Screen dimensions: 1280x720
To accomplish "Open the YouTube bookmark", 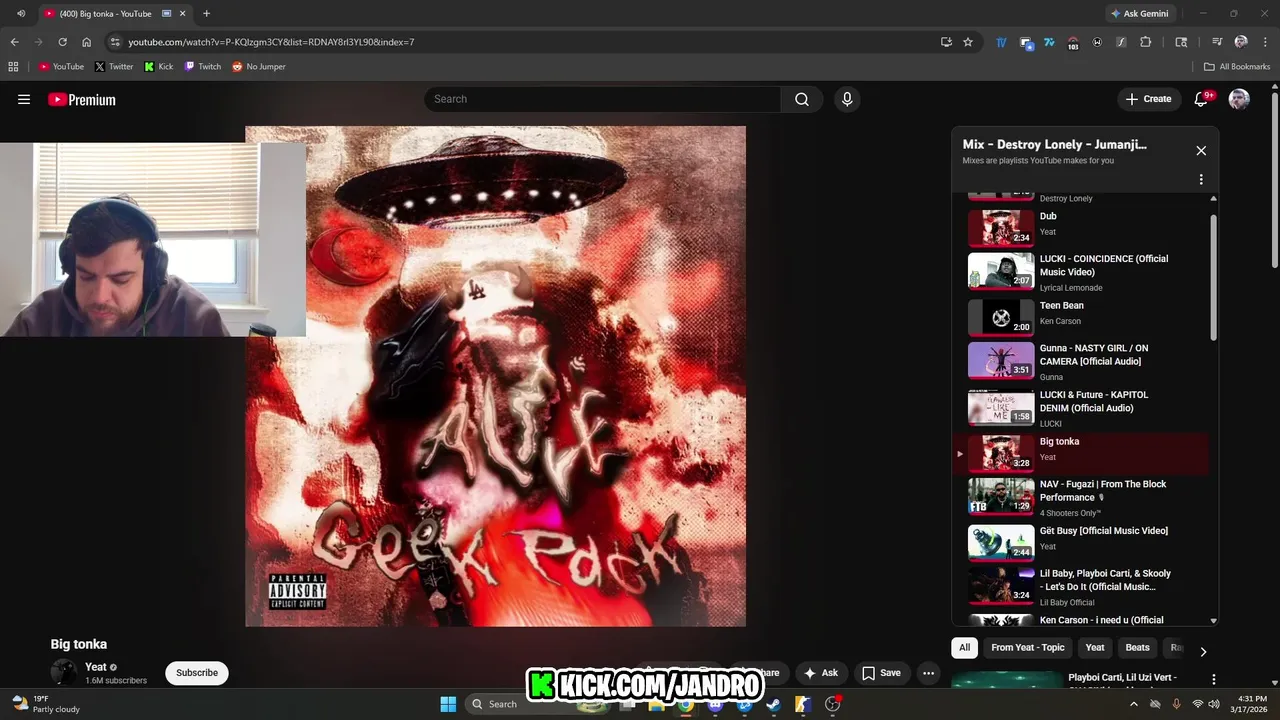I will 61,67.
